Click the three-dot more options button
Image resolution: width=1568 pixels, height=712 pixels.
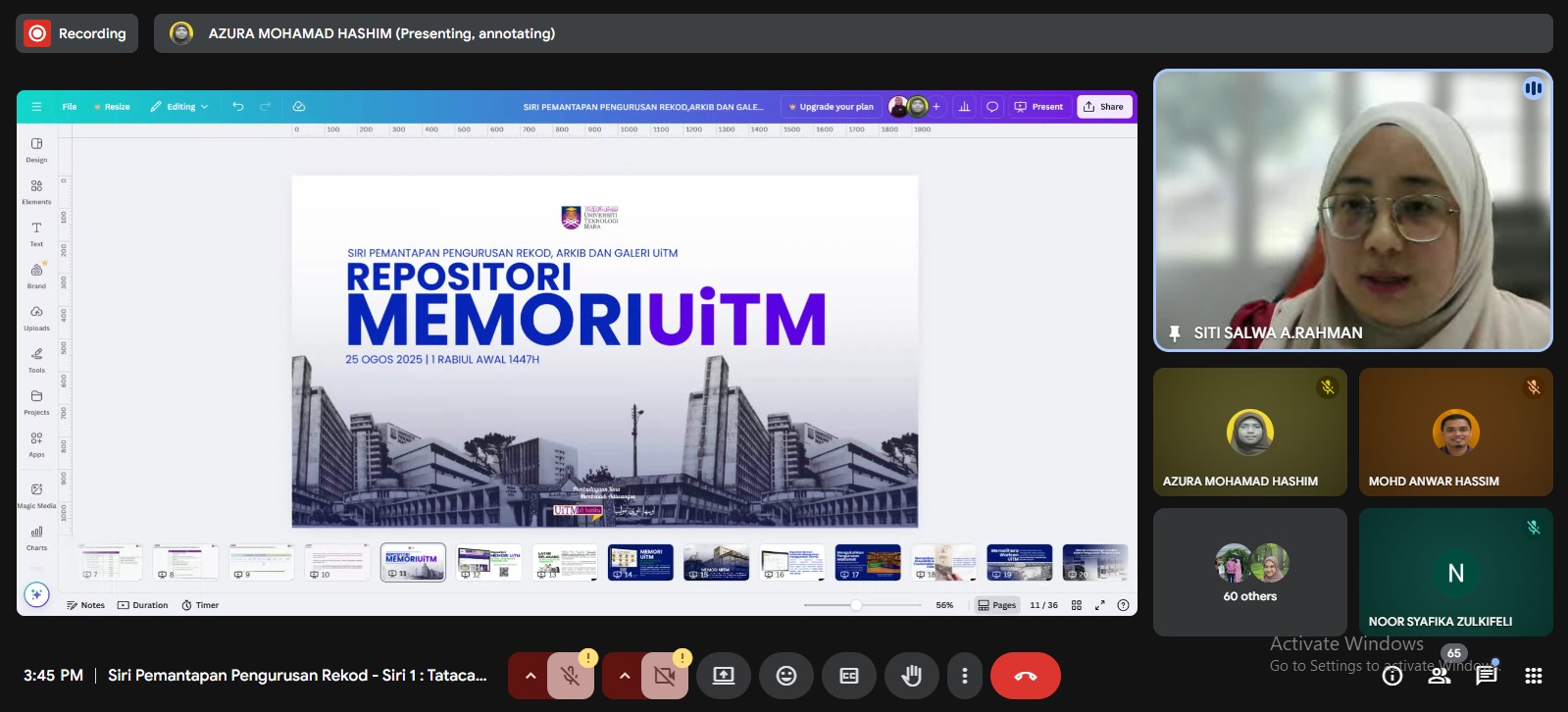point(965,676)
